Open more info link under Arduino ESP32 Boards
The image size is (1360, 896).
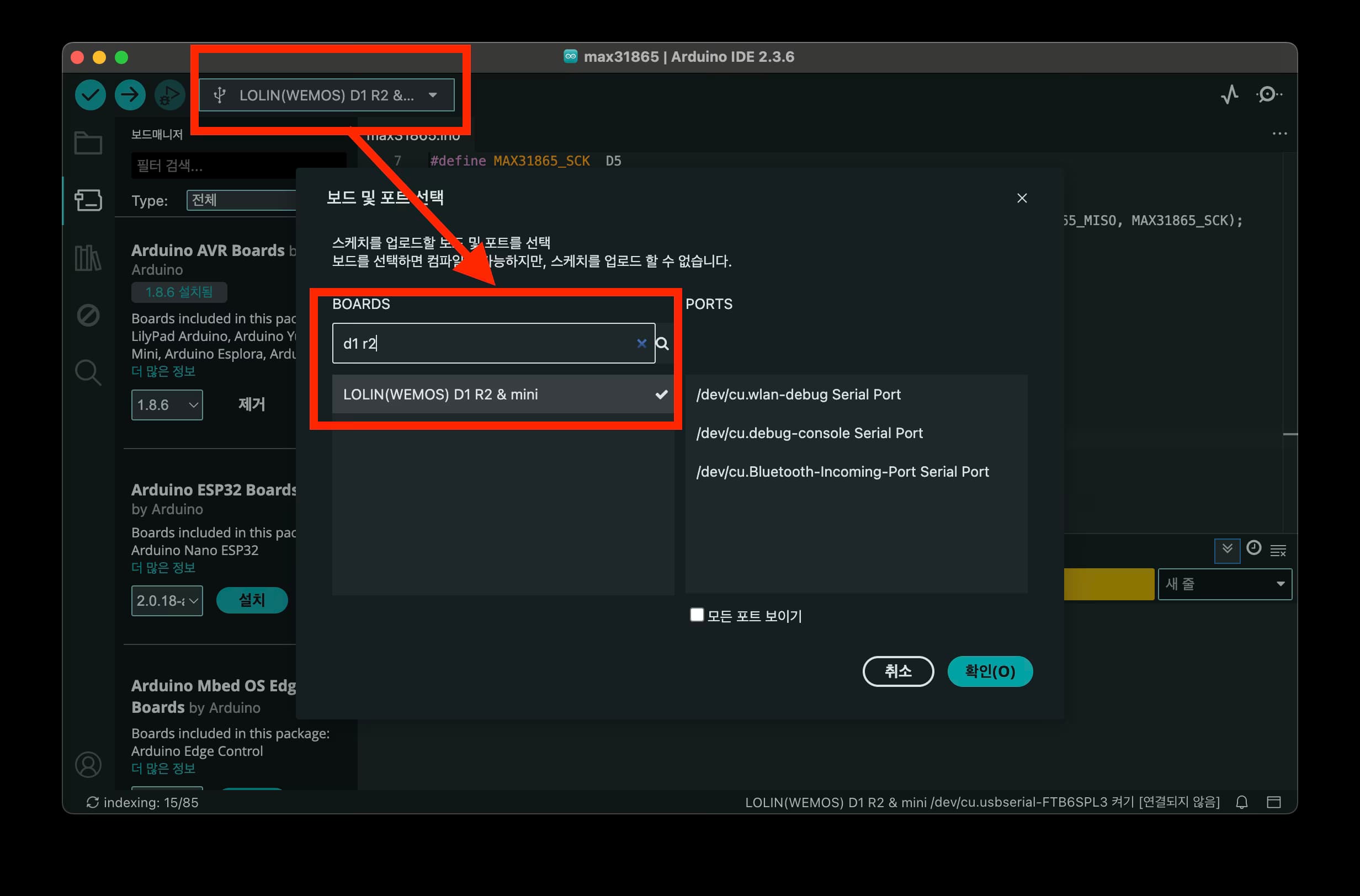coord(163,567)
